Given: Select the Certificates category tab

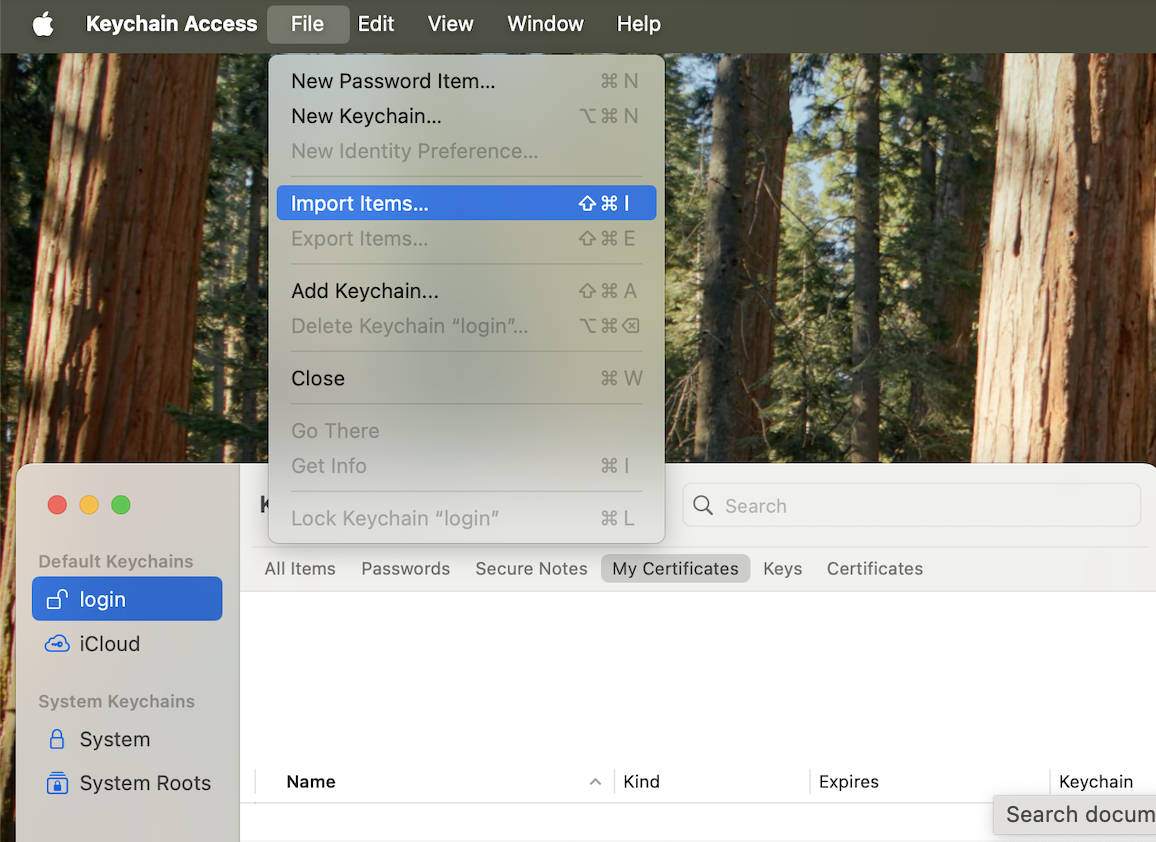Looking at the screenshot, I should [874, 568].
